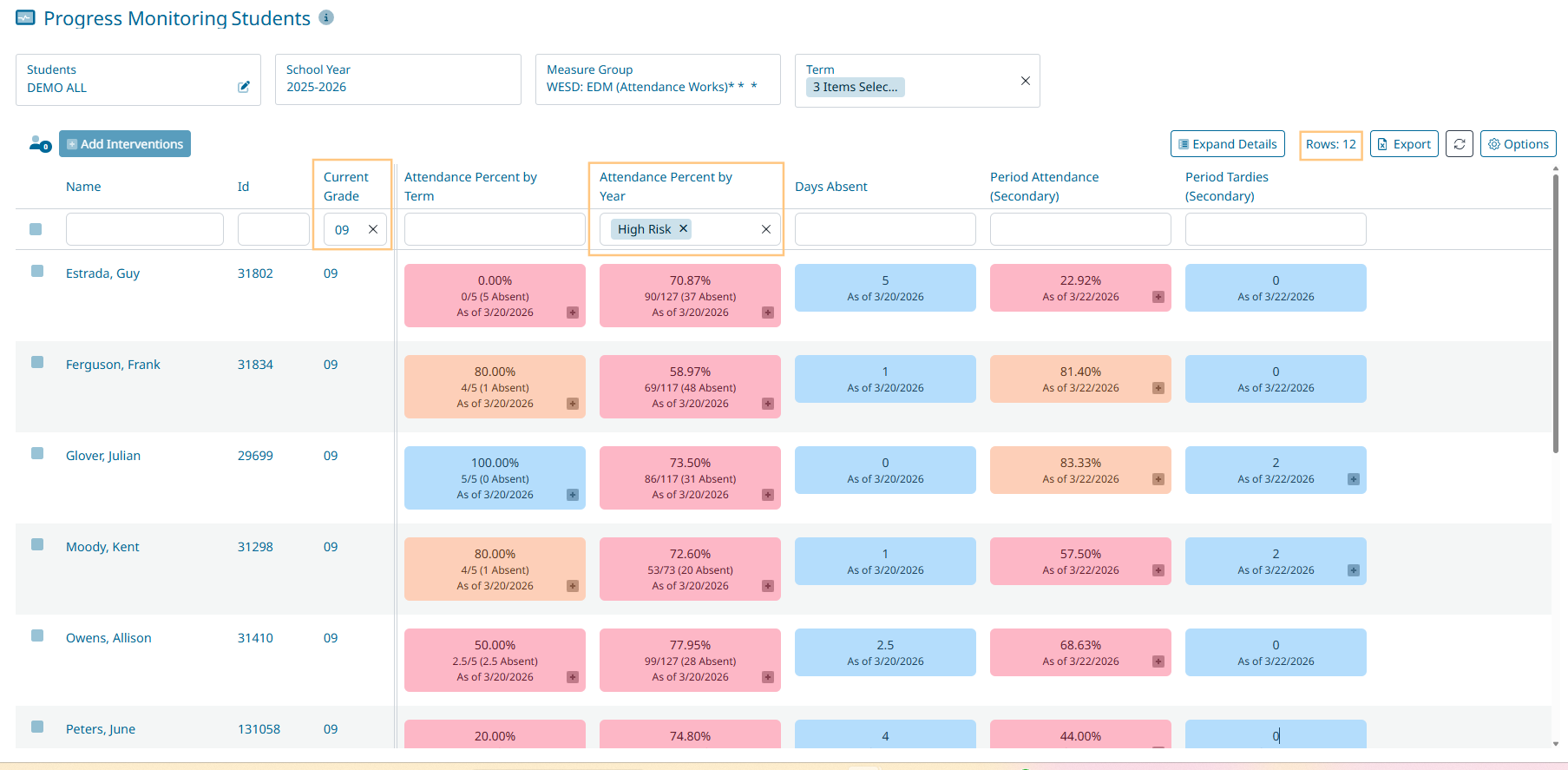Image resolution: width=1568 pixels, height=770 pixels.
Task: Click the edit icon in Students box
Action: pyautogui.click(x=244, y=87)
